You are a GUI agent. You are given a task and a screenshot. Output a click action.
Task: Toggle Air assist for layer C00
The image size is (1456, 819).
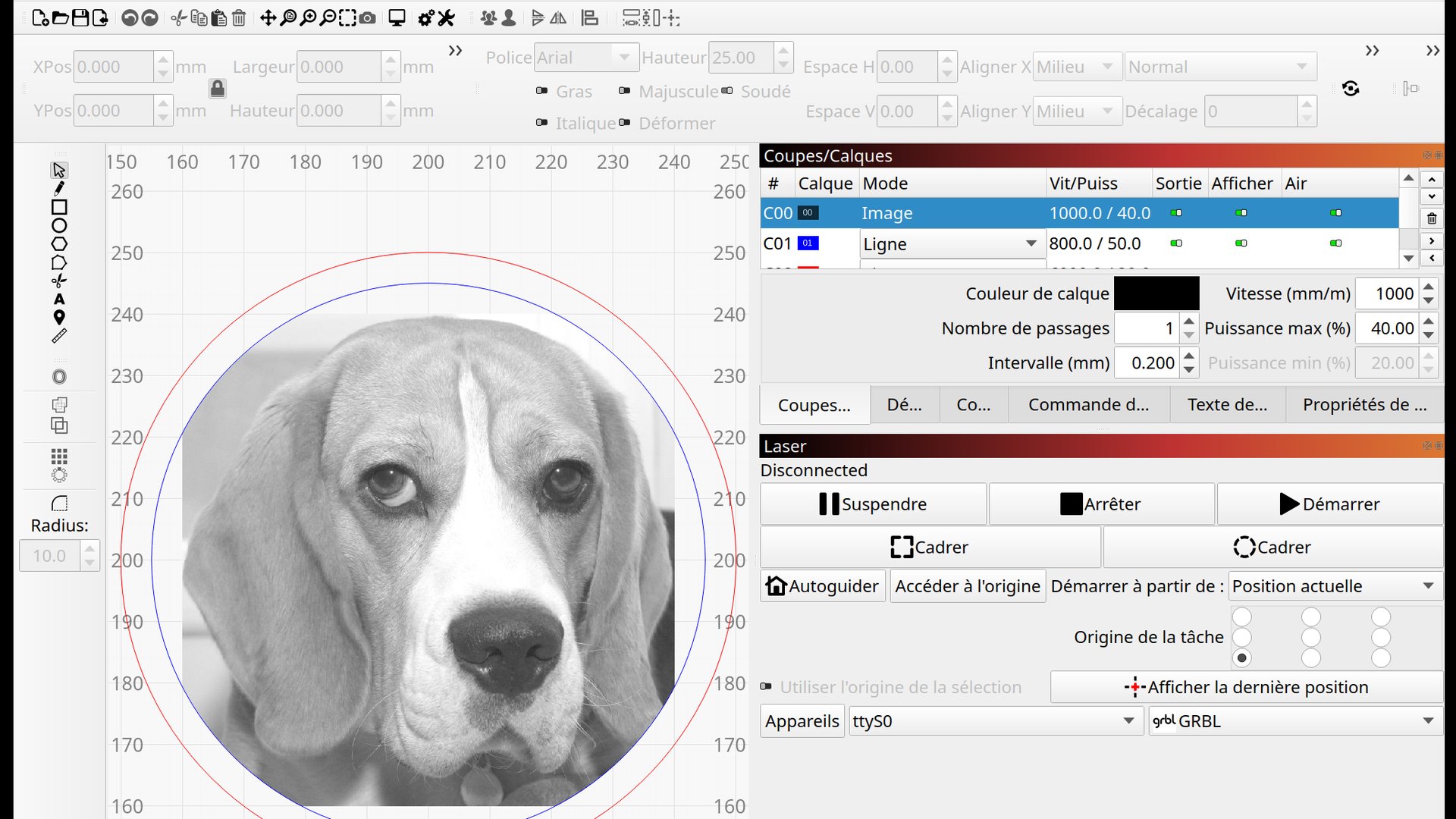coord(1336,213)
